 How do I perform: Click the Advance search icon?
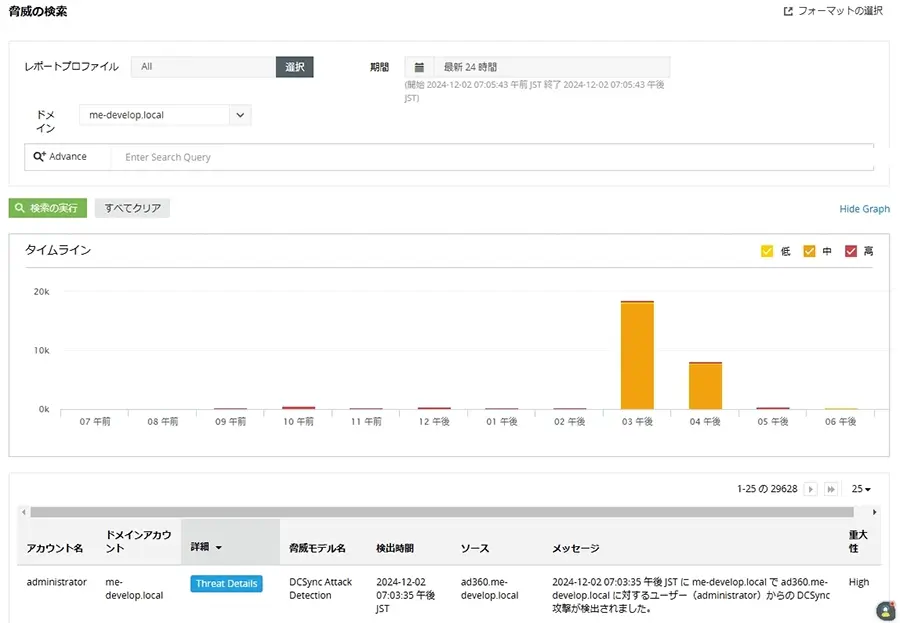pos(39,156)
